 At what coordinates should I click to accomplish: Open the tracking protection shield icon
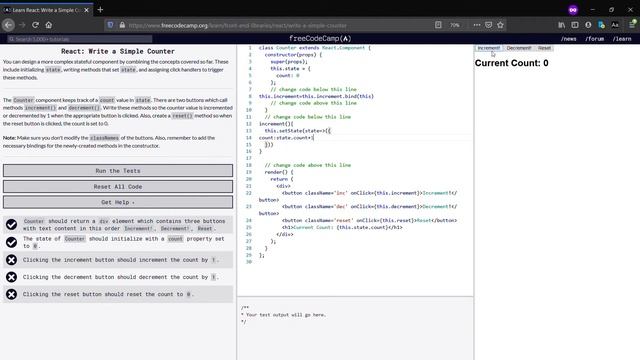click(x=110, y=25)
